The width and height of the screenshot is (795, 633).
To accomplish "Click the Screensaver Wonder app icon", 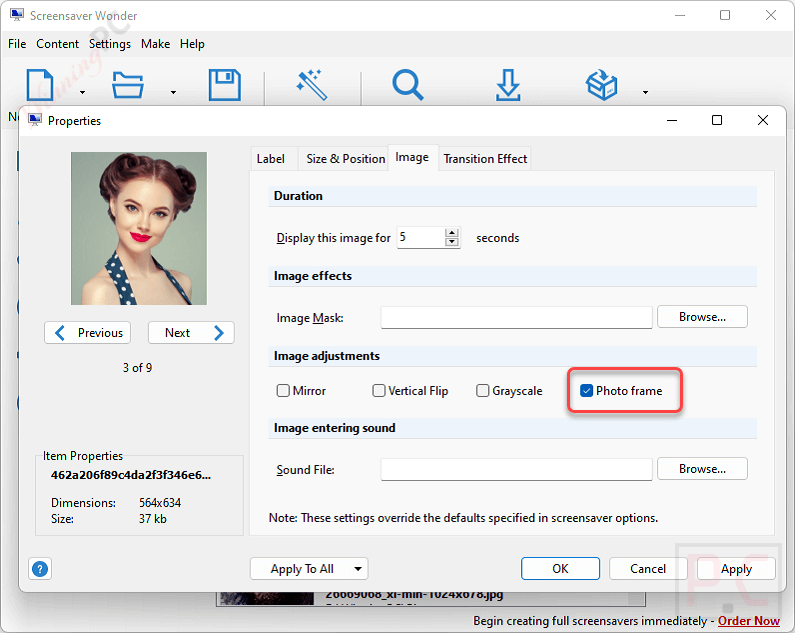I will 17,15.
